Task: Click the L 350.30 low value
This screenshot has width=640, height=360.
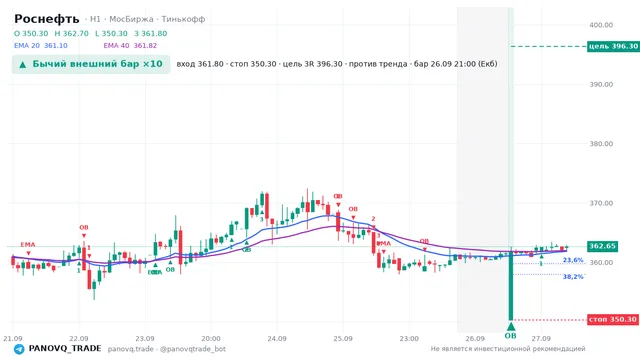Action: (x=111, y=33)
